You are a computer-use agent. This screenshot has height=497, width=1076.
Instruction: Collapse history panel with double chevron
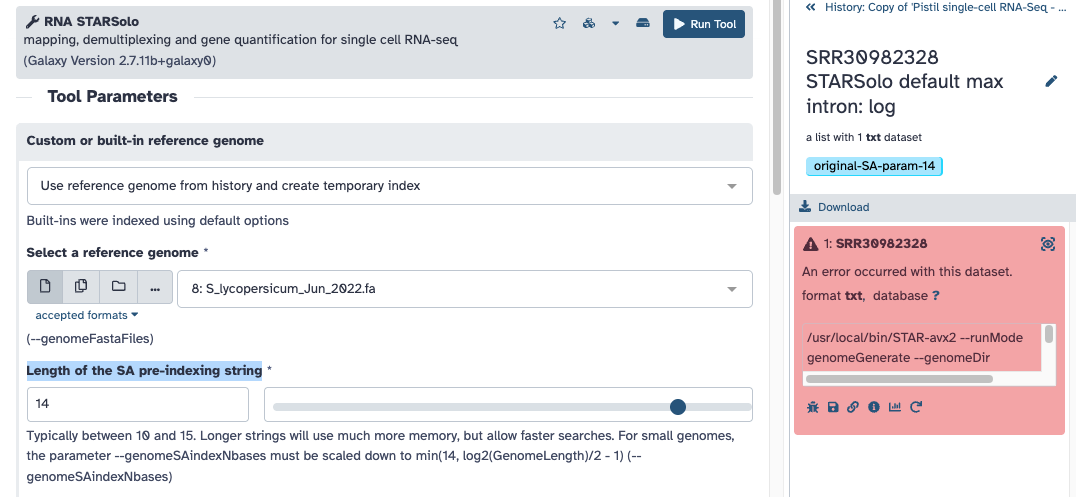[x=811, y=7]
